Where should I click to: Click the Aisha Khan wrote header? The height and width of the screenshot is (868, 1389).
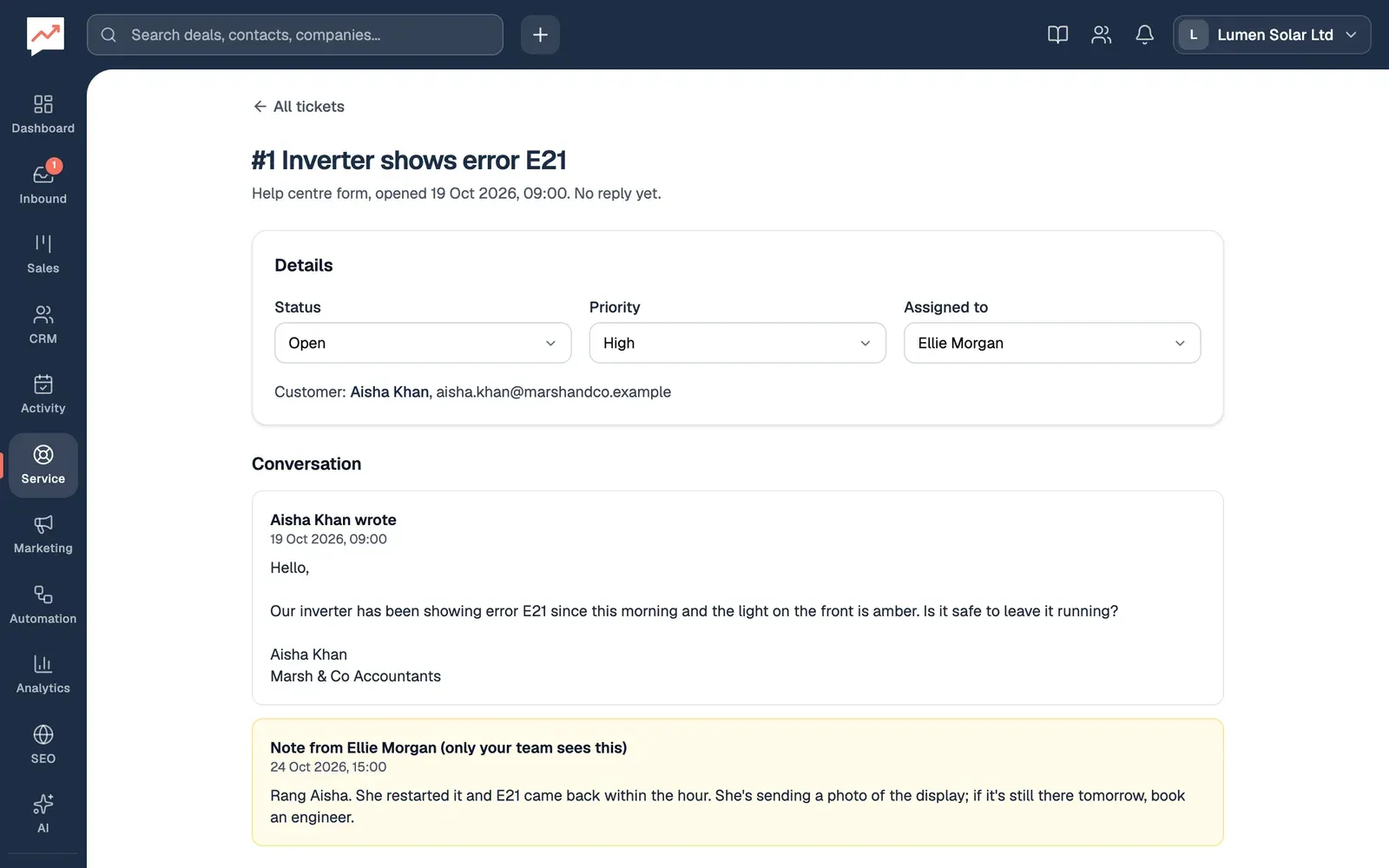pos(333,520)
